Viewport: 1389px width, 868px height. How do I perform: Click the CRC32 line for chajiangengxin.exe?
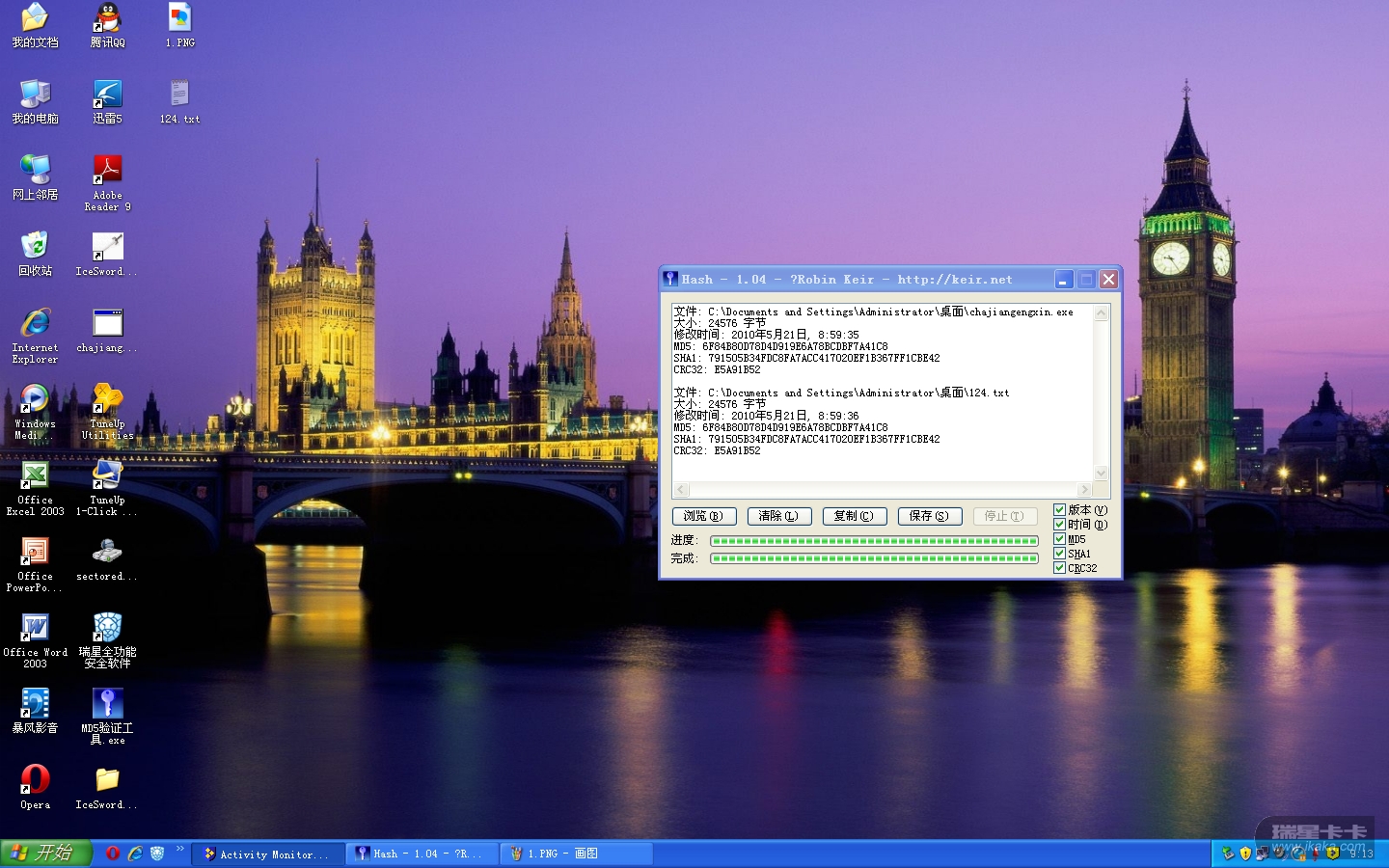coord(717,370)
